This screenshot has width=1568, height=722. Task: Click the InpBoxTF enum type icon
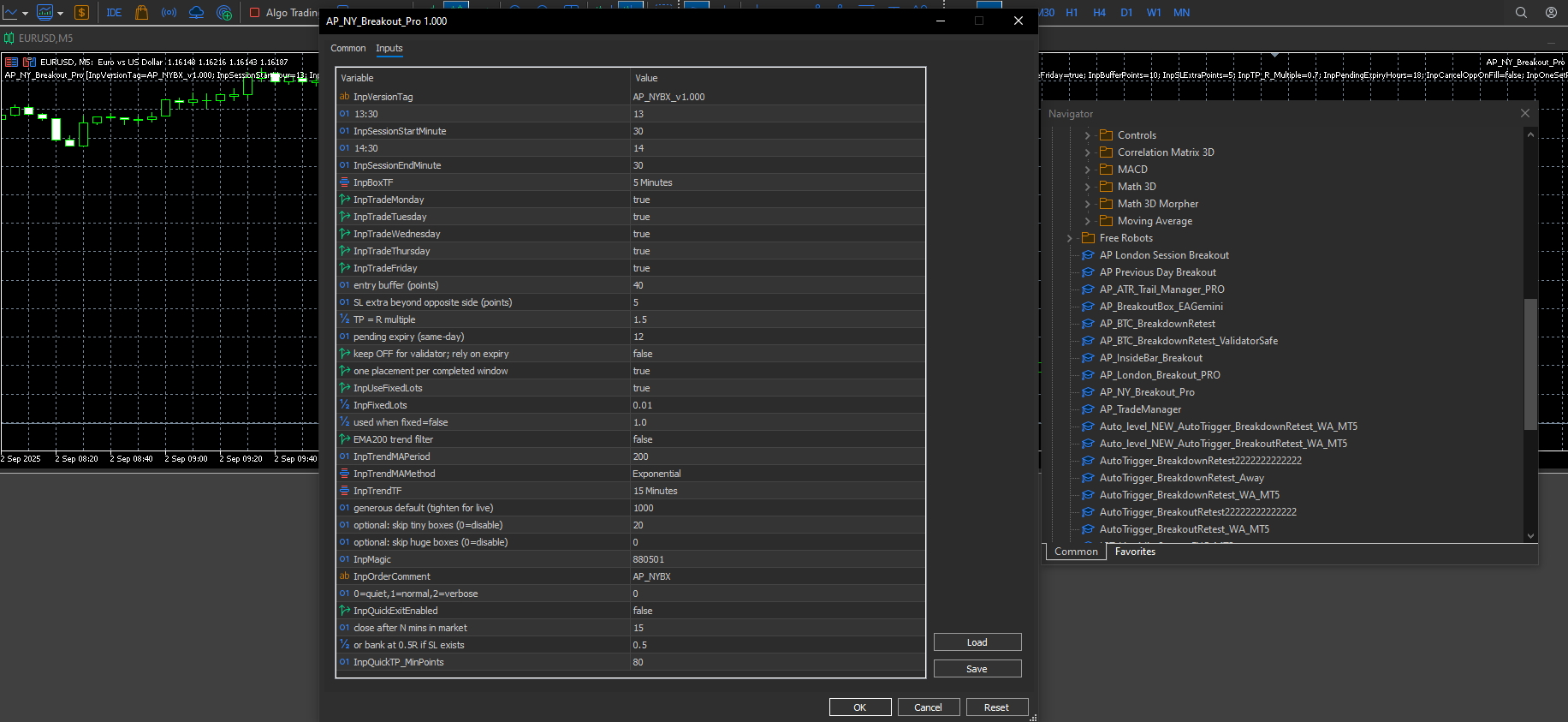point(344,182)
